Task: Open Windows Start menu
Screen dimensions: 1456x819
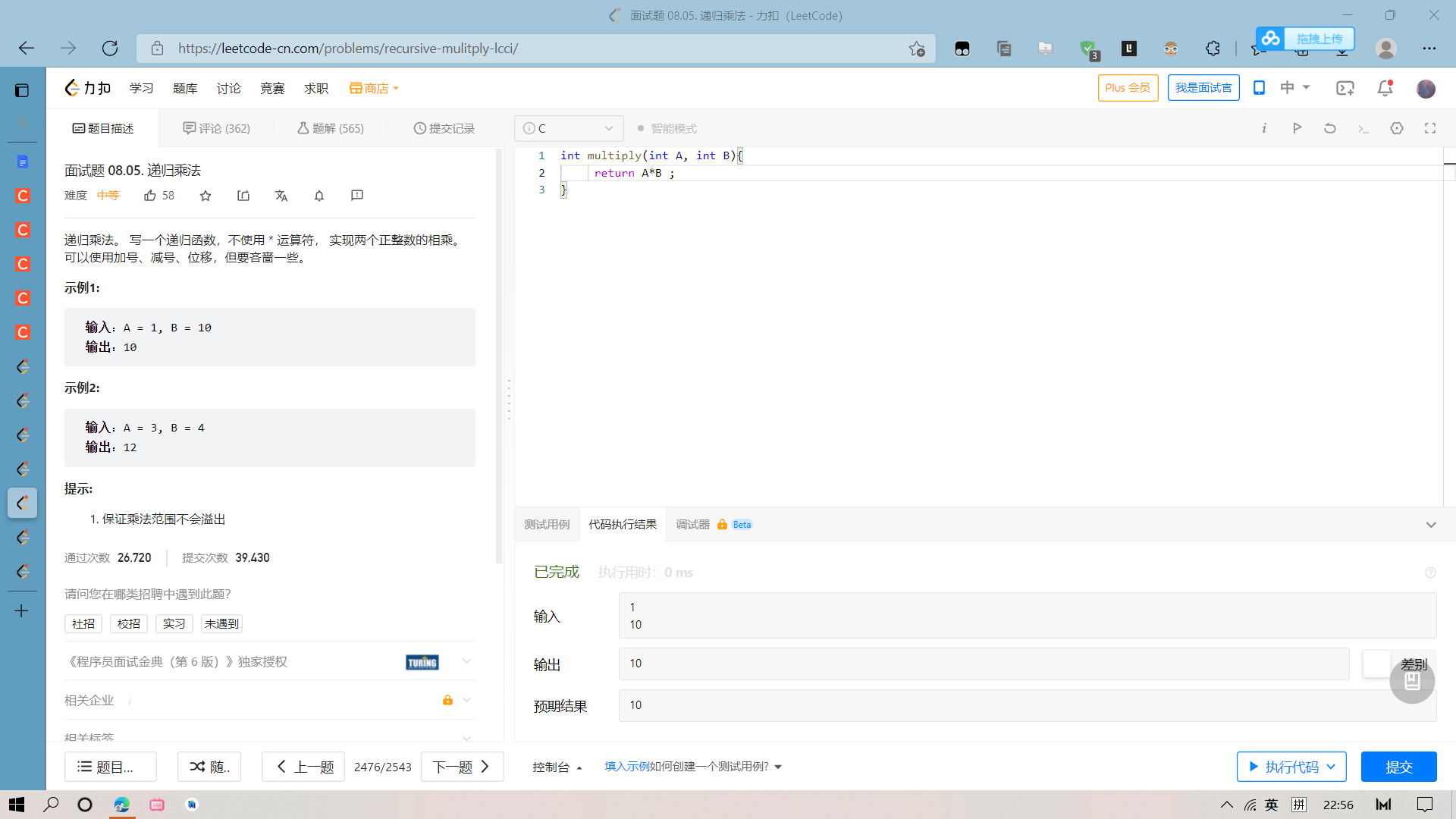Action: (x=17, y=805)
